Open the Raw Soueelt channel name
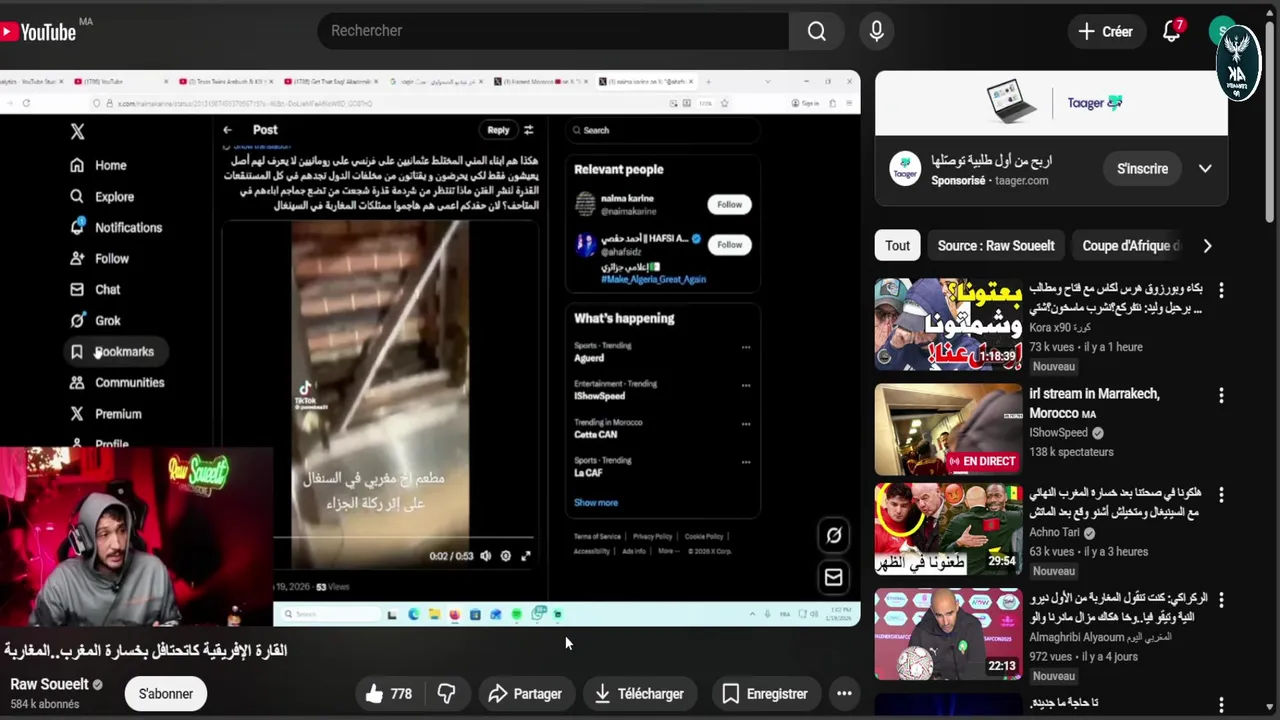The image size is (1280, 720). [49, 684]
